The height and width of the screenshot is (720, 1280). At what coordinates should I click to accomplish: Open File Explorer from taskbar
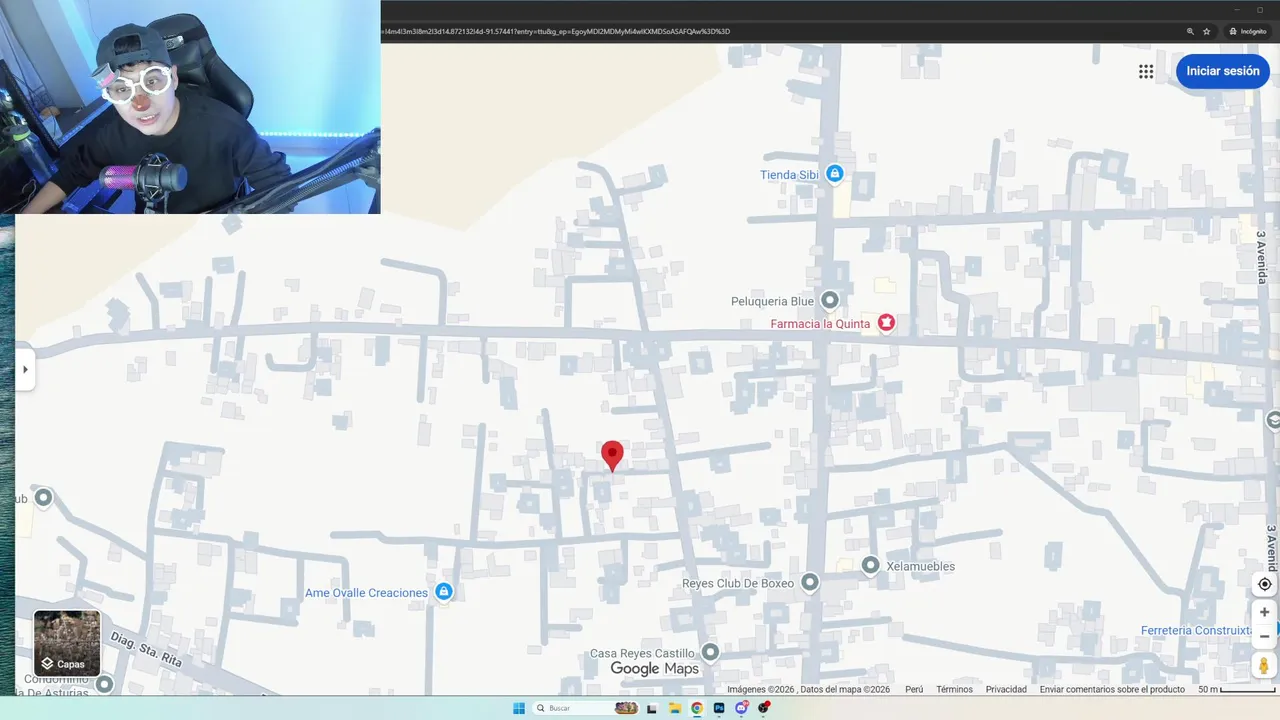pos(675,708)
